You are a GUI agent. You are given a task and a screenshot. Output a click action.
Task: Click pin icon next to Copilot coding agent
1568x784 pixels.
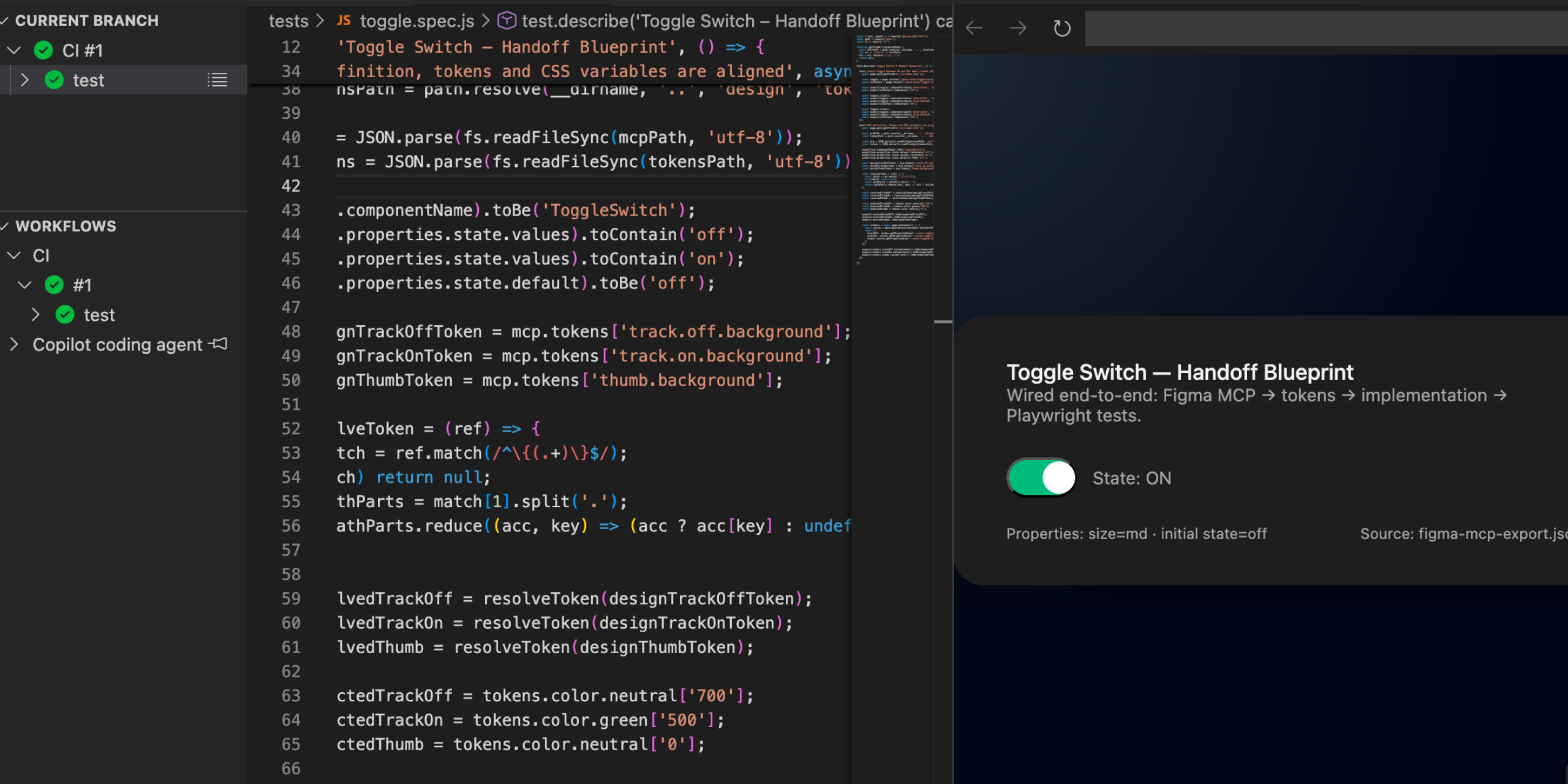pos(219,344)
